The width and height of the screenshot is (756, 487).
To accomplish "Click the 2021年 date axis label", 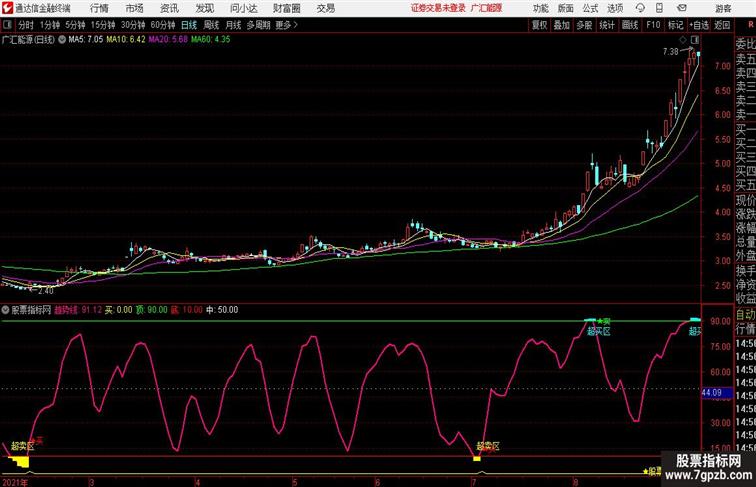I will (14, 482).
